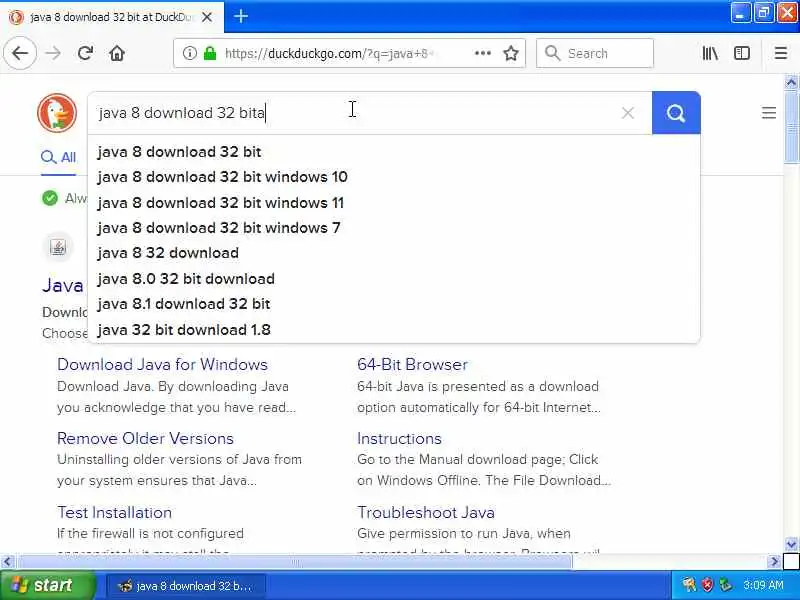Reload the current page
This screenshot has width=800, height=600.
(85, 53)
